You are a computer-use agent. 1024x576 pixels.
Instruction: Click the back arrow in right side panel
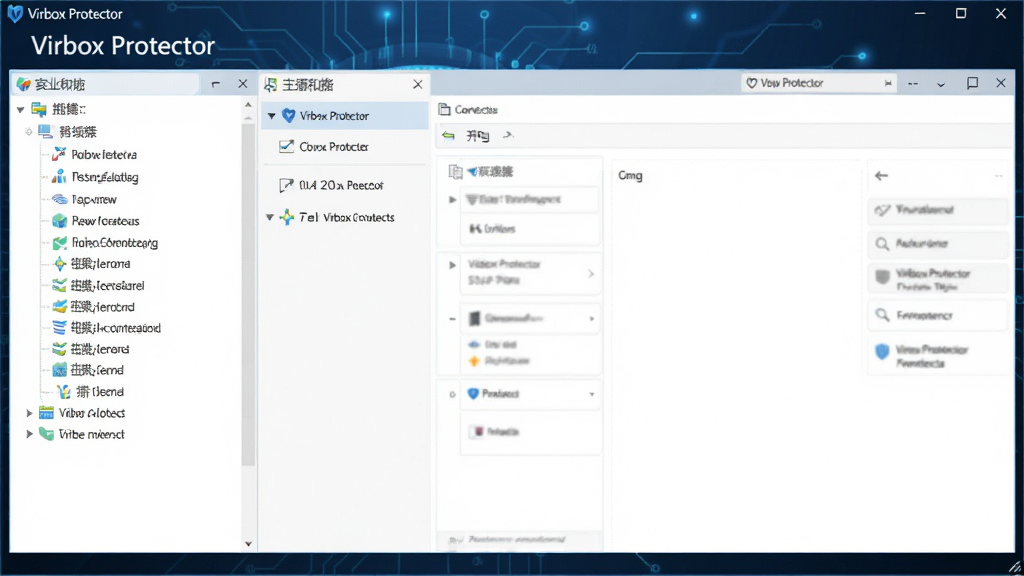[881, 175]
